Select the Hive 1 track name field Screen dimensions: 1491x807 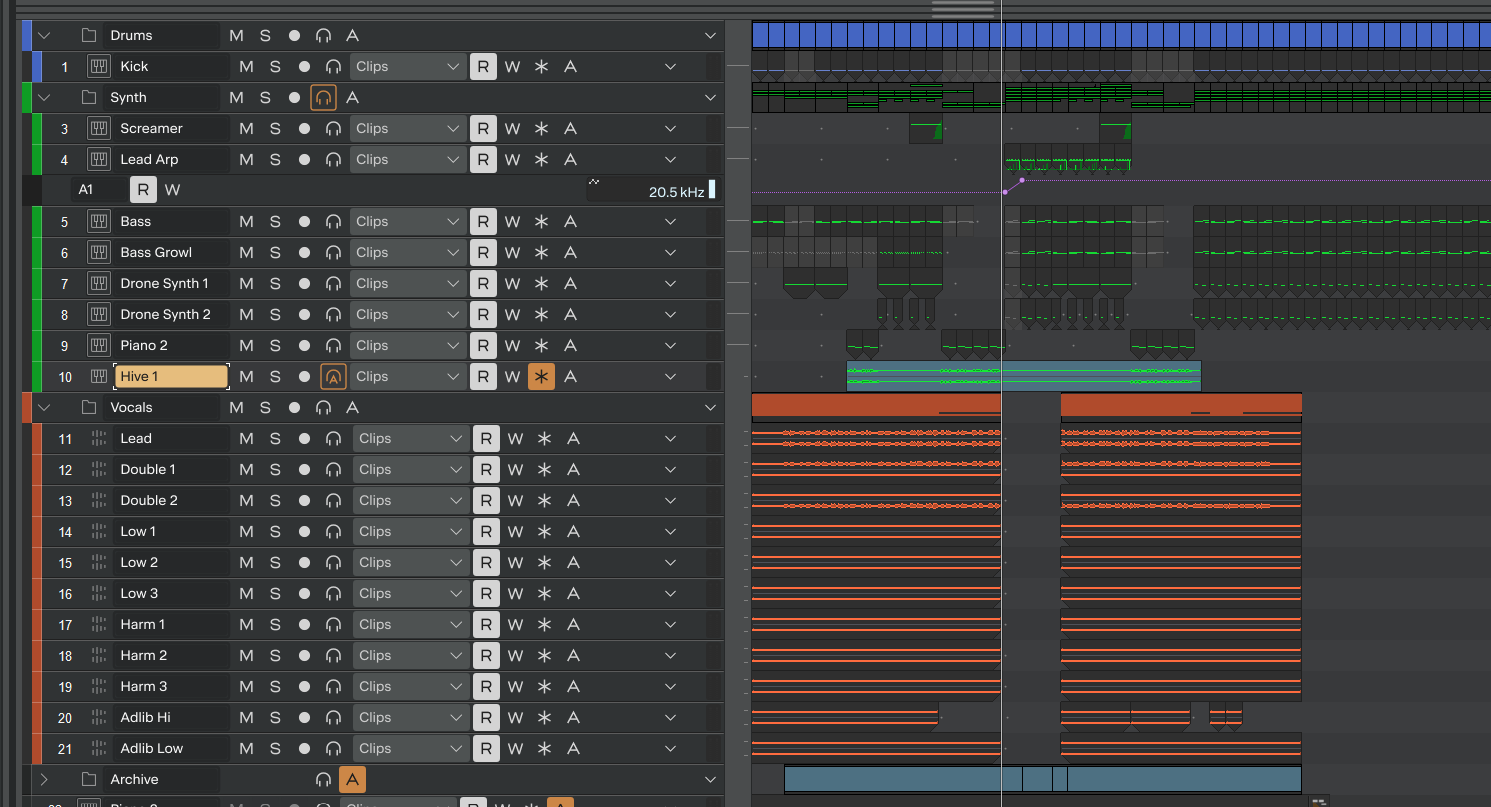point(172,377)
